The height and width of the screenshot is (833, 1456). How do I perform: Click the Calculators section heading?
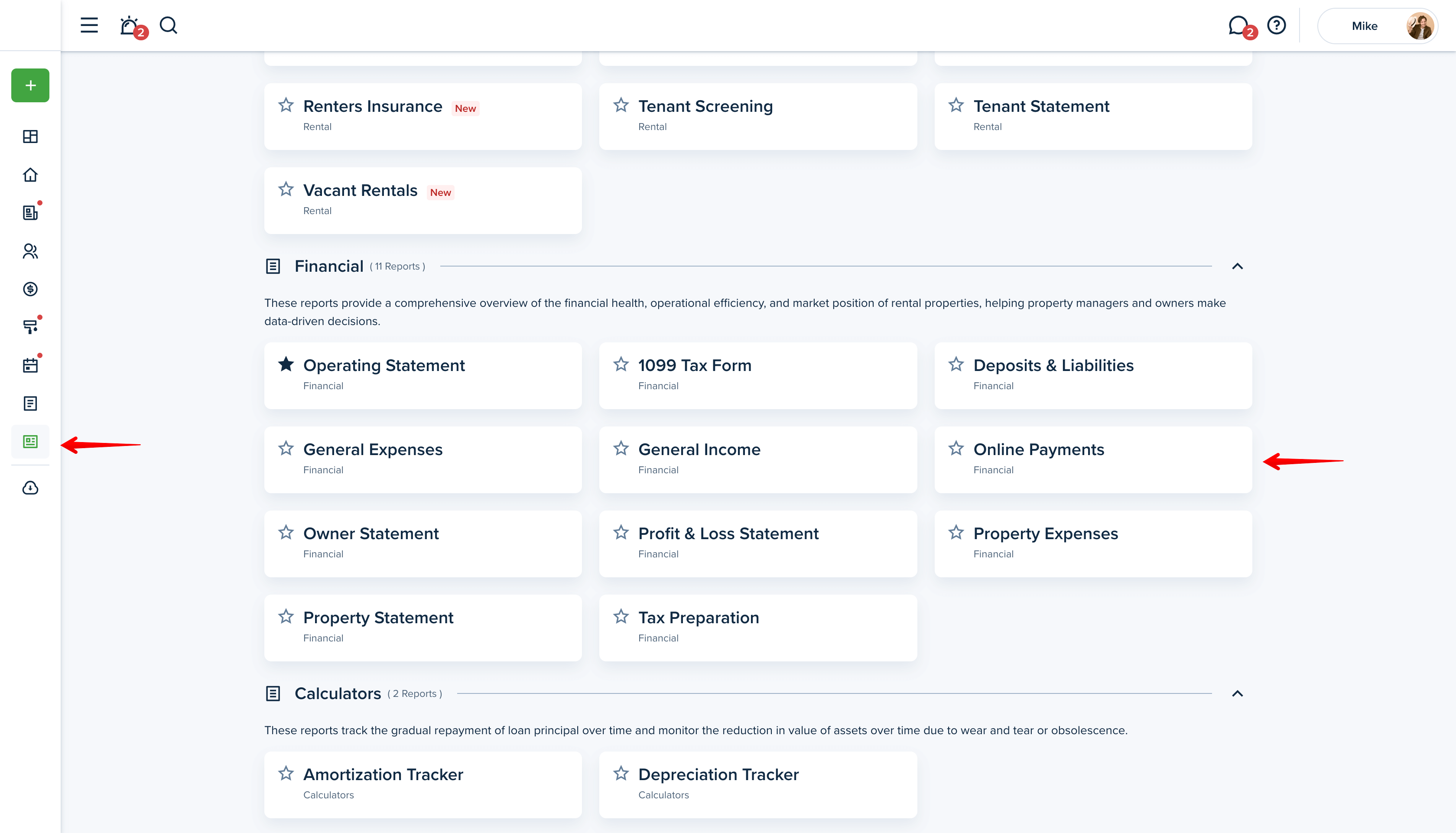pos(338,693)
